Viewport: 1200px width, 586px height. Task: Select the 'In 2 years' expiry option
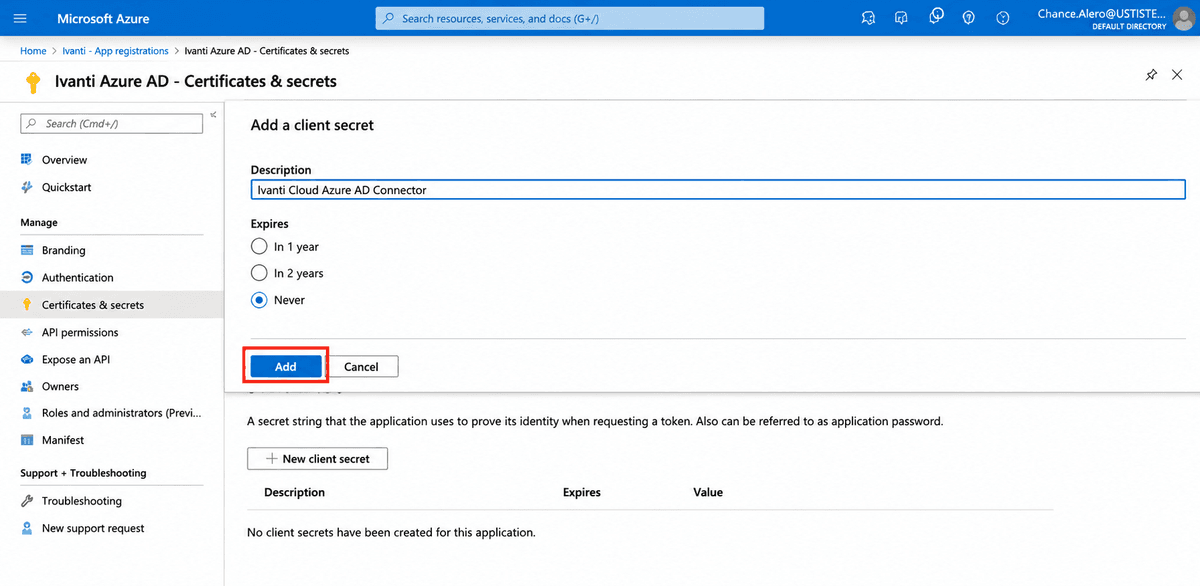pyautogui.click(x=259, y=273)
